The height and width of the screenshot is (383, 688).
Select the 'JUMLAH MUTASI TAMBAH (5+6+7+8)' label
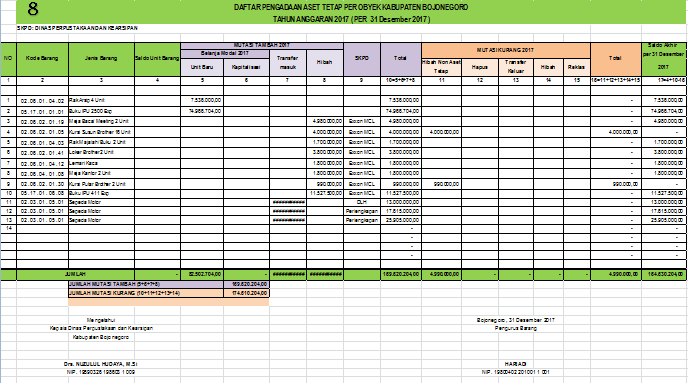(146, 284)
